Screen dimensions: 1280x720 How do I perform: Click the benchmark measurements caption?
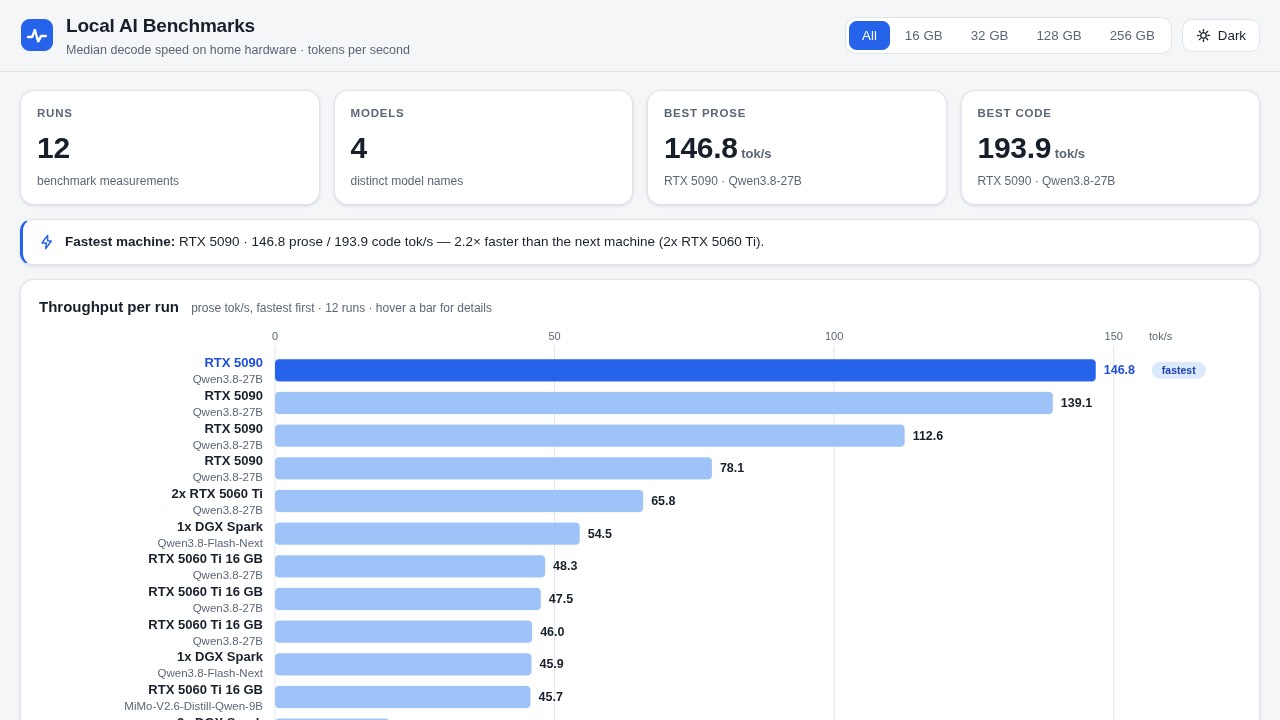108,181
